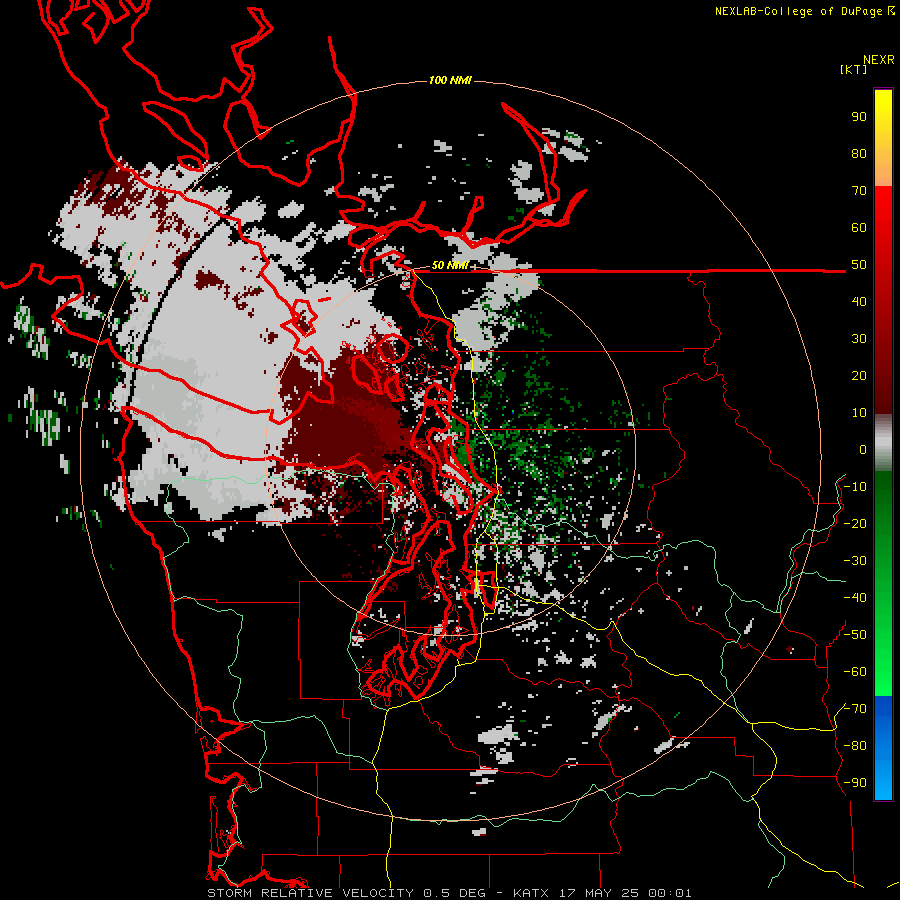900x900 pixels.
Task: Click the -10 value on velocity scale
Action: (x=855, y=487)
